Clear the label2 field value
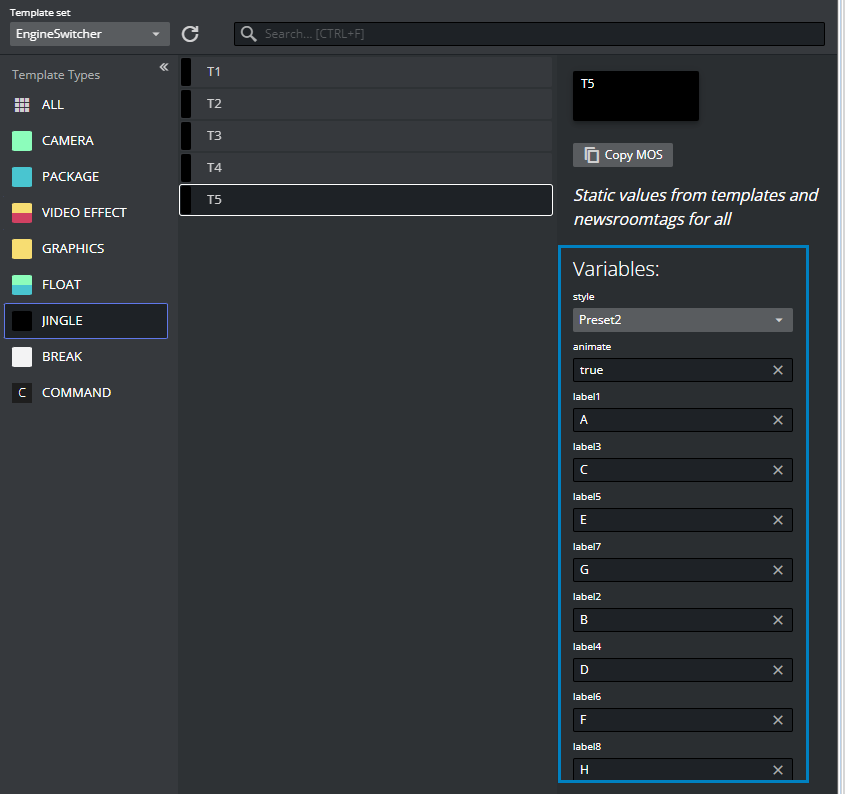 (x=778, y=620)
